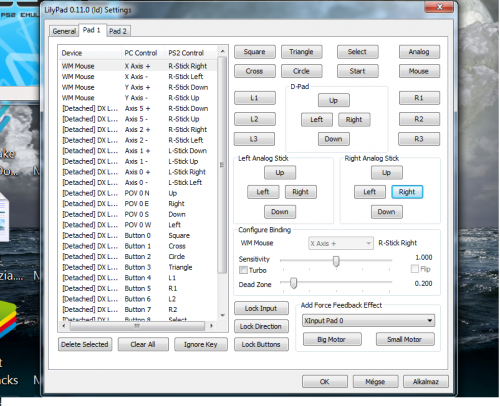Add Small Motor force feedback
This screenshot has height=406, width=500.
405,339
